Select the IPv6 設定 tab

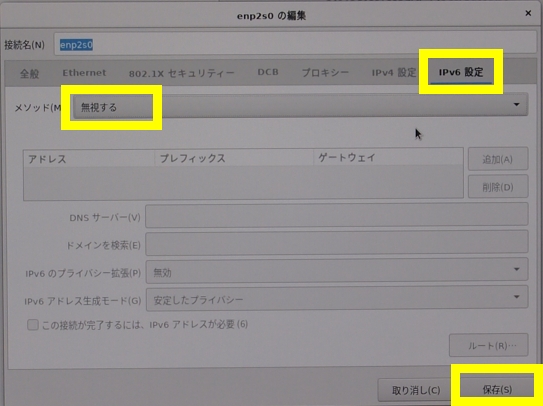461,72
